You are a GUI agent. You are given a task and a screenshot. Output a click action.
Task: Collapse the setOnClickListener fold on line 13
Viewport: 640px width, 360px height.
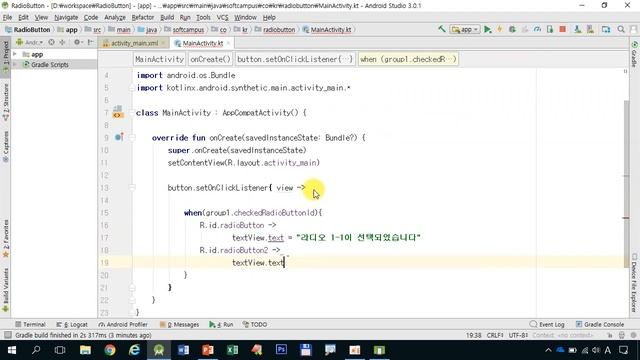pyautogui.click(x=132, y=188)
